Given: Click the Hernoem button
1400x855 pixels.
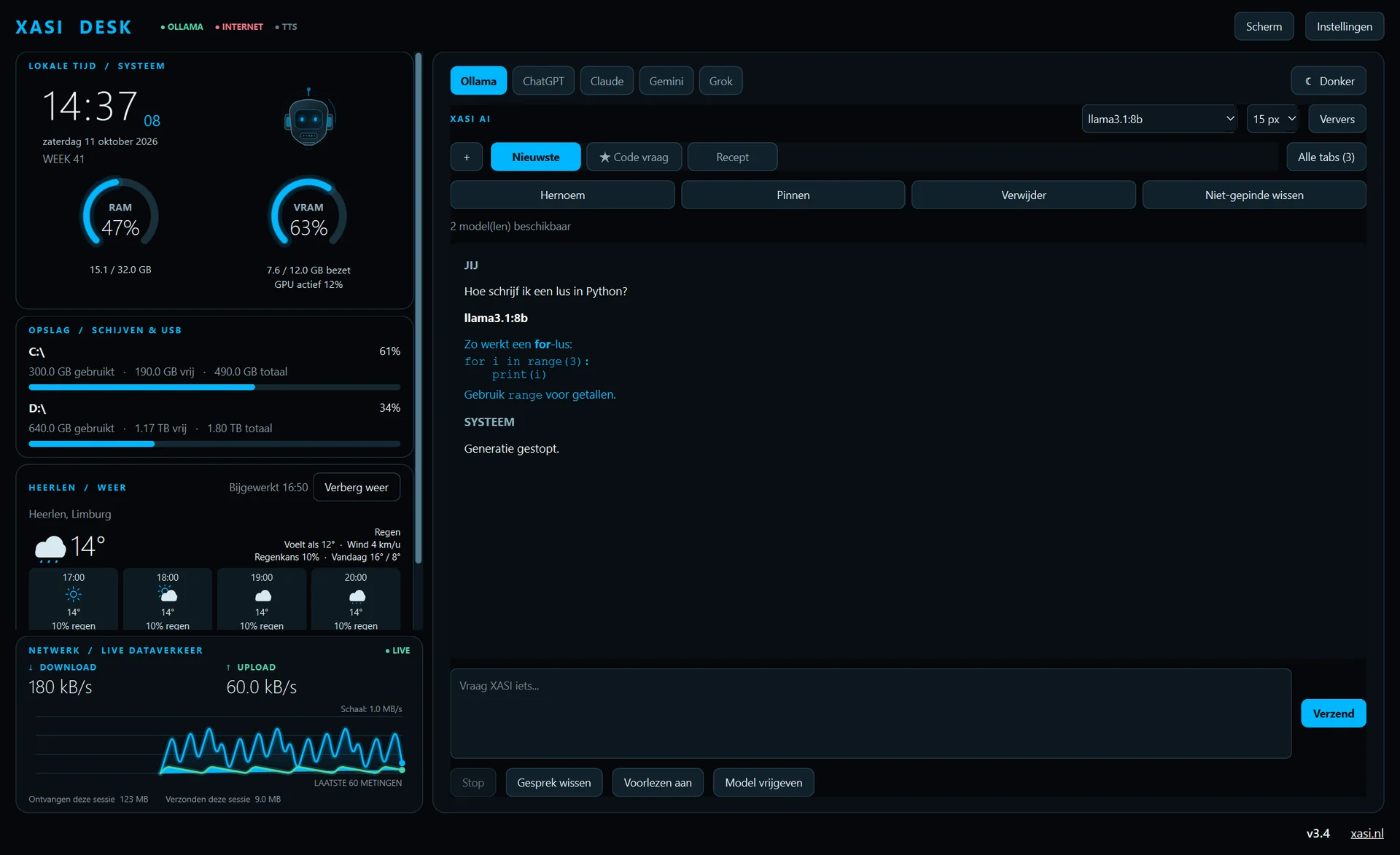Looking at the screenshot, I should click(x=562, y=195).
